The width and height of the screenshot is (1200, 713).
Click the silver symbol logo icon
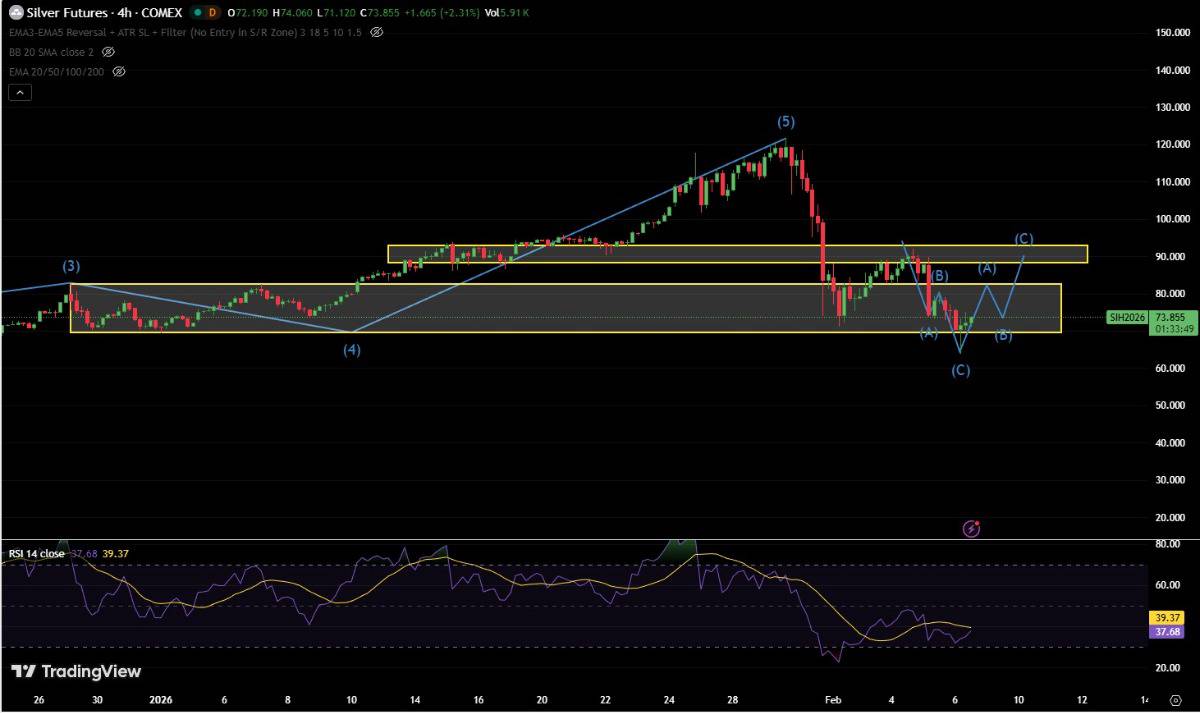[16, 13]
